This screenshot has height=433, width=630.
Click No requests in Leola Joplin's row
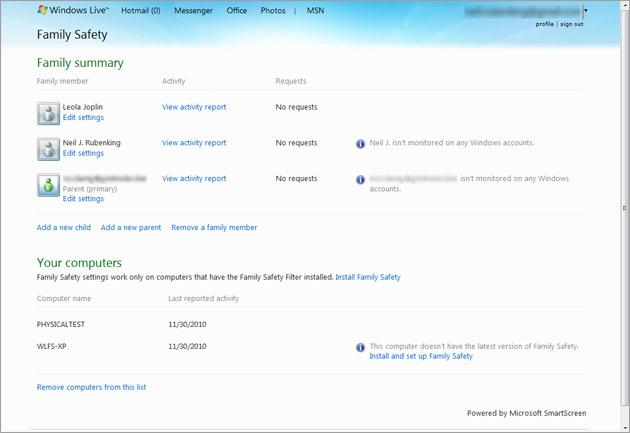coord(297,107)
